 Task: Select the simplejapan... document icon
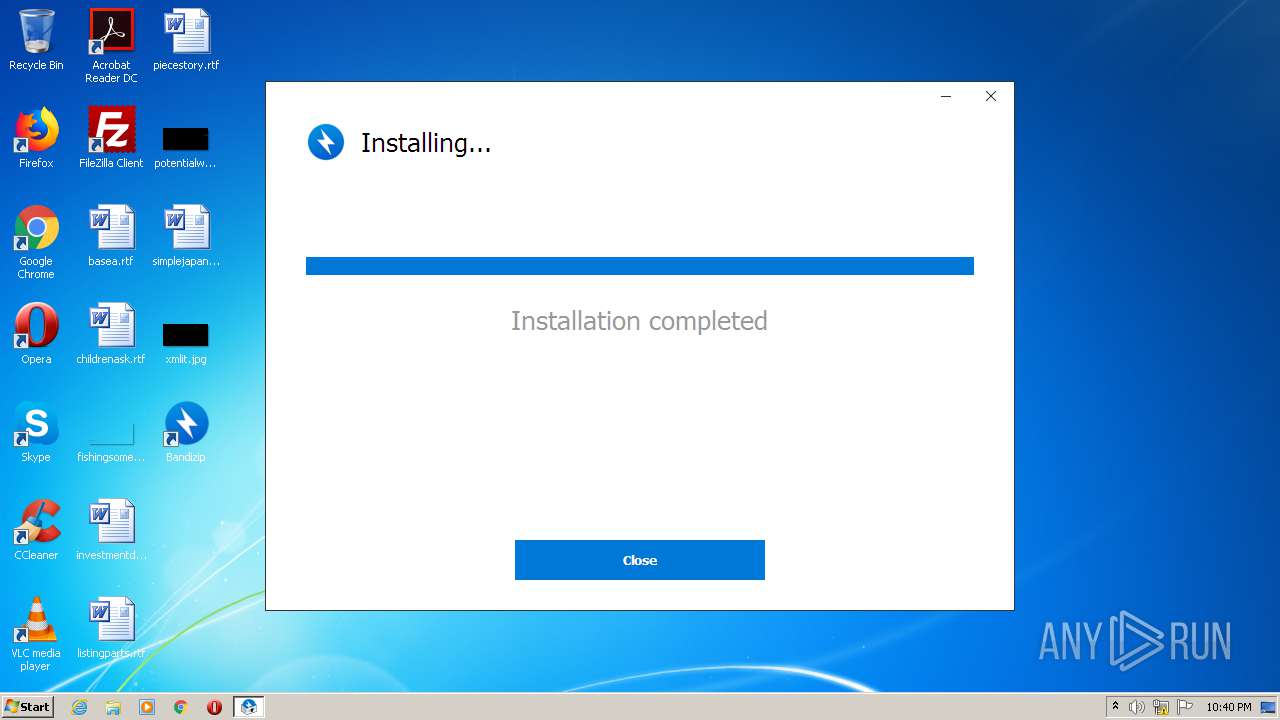186,236
